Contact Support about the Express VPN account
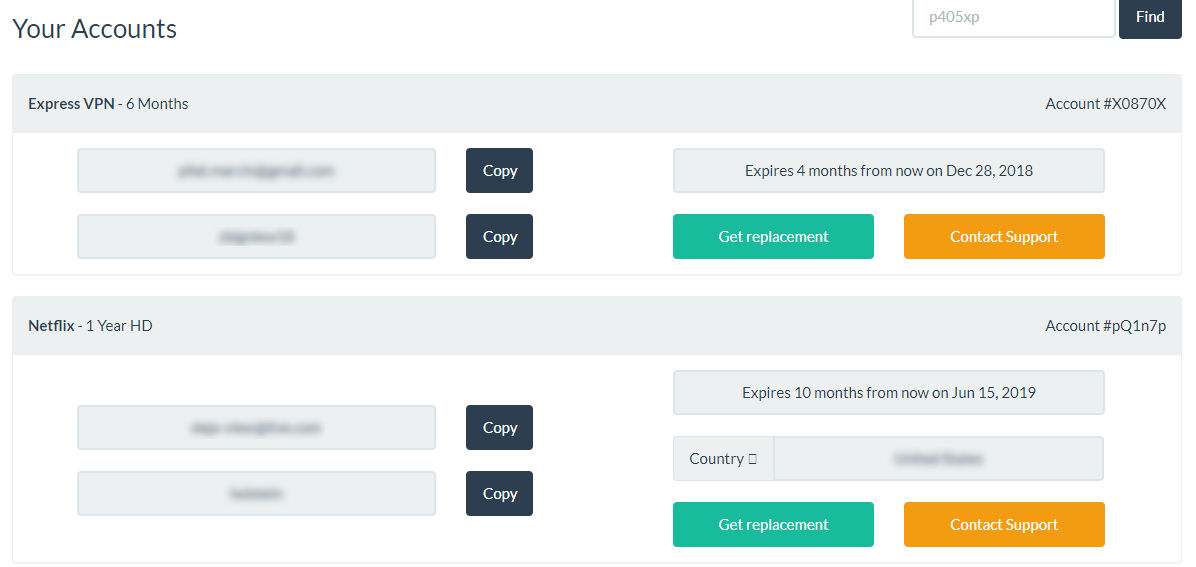This screenshot has height=567, width=1196. point(1004,237)
